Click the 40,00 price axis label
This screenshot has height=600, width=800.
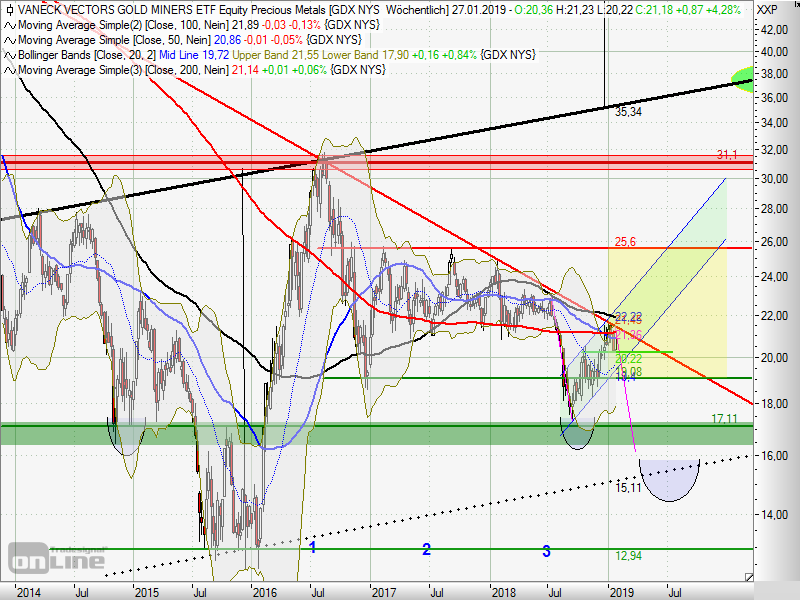[x=774, y=52]
